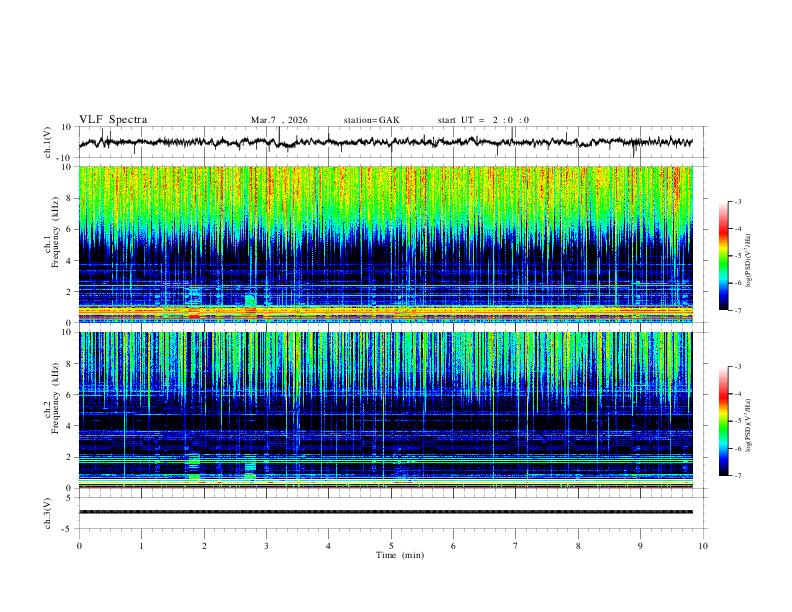Click the '-7' tick on ch.2 colorbar
Viewport: 792px width, 612px height.
point(737,476)
